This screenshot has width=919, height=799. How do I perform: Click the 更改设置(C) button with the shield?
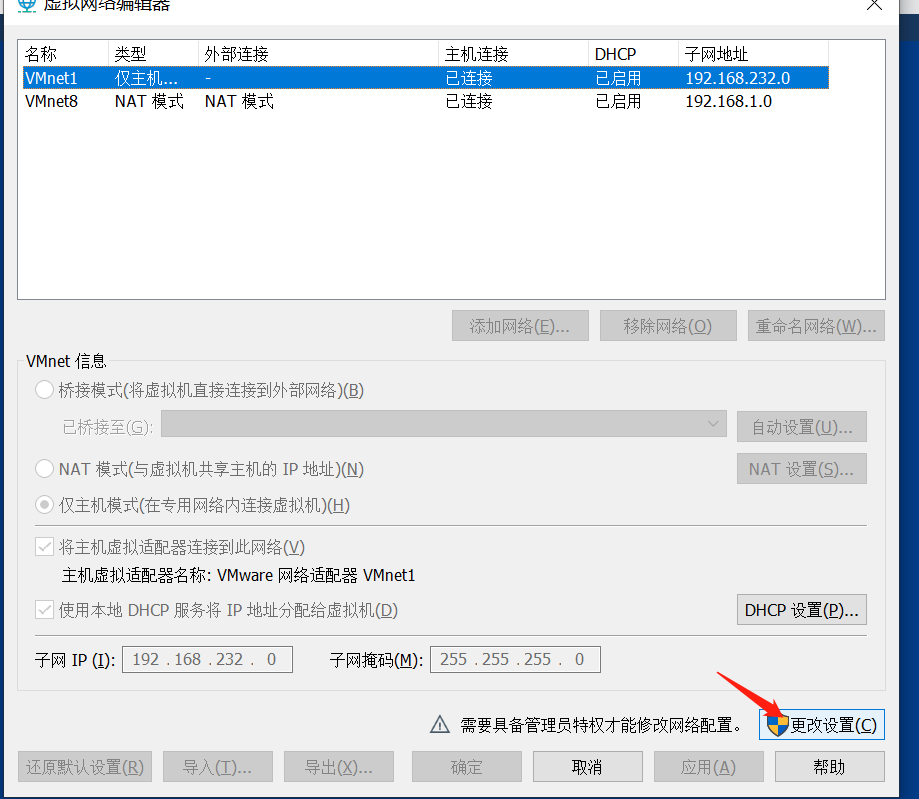click(x=821, y=725)
